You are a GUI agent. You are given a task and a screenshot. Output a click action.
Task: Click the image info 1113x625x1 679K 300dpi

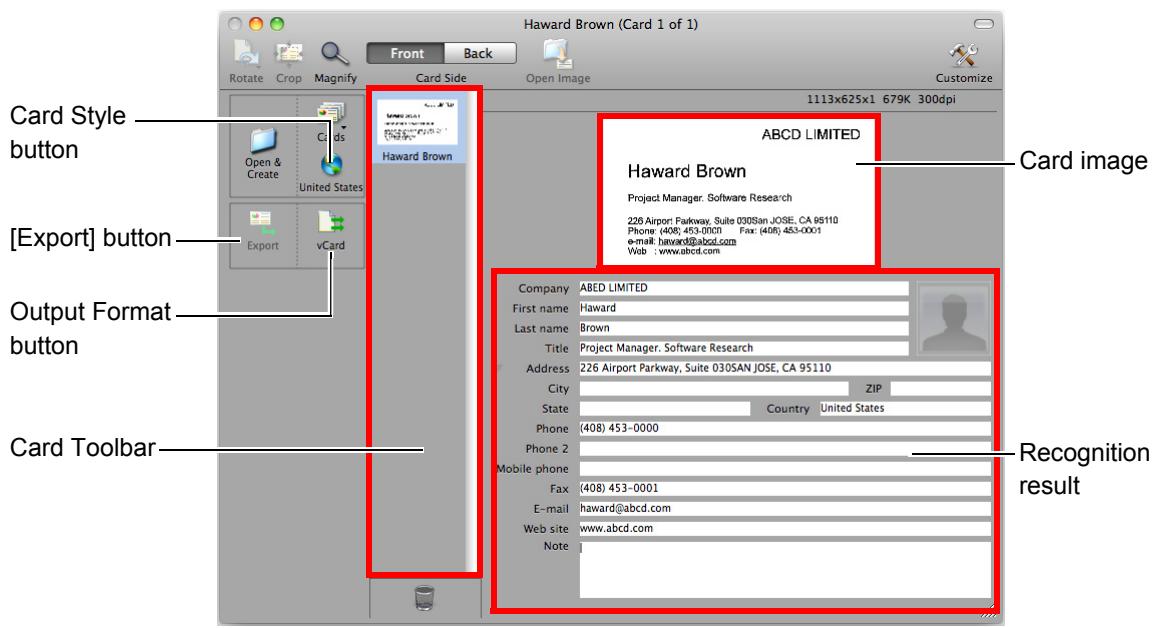tap(880, 99)
